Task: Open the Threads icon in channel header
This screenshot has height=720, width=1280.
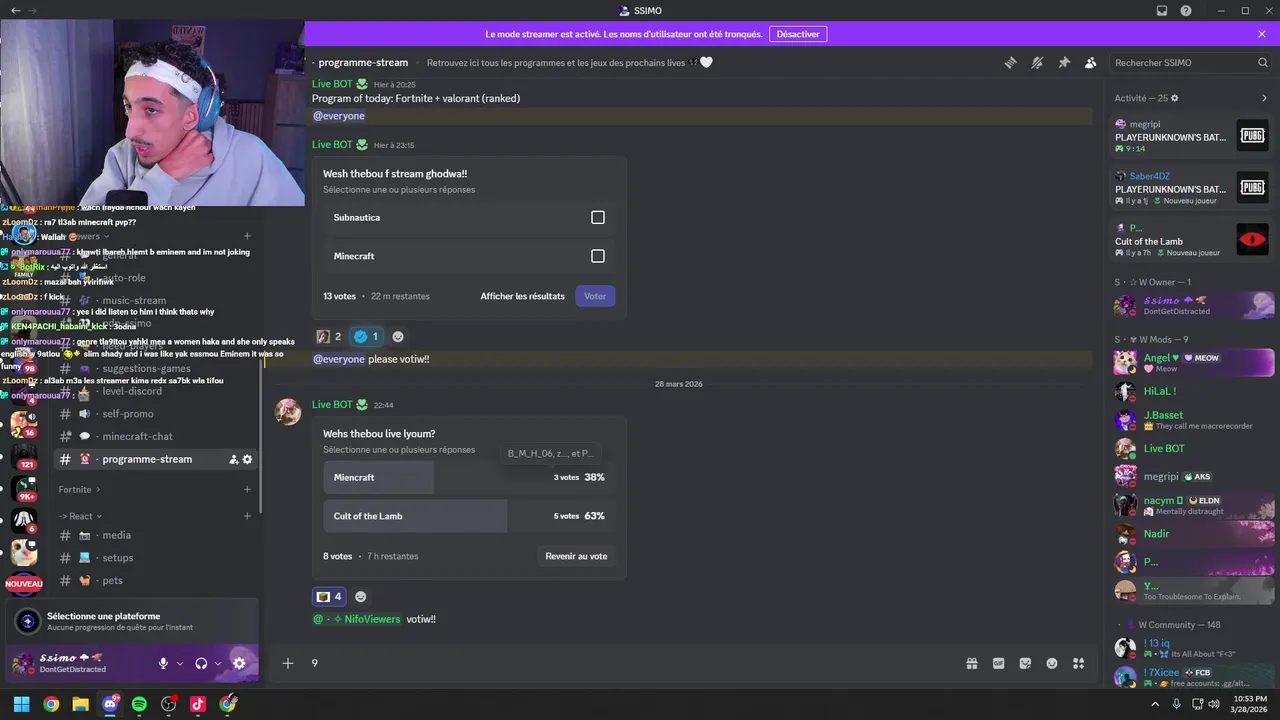Action: 1010,62
